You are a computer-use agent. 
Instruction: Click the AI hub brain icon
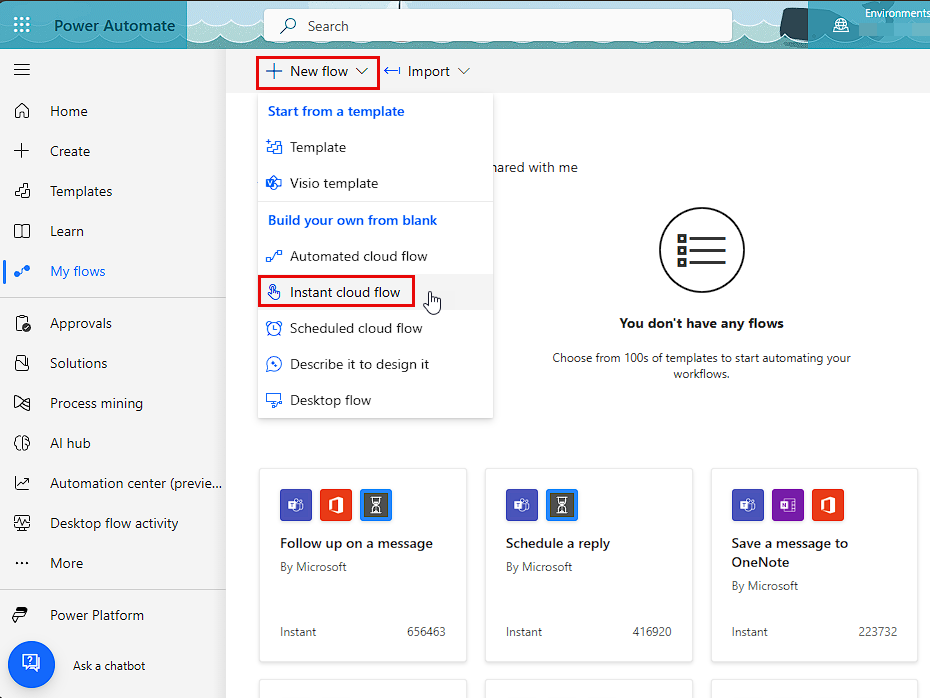coord(22,443)
